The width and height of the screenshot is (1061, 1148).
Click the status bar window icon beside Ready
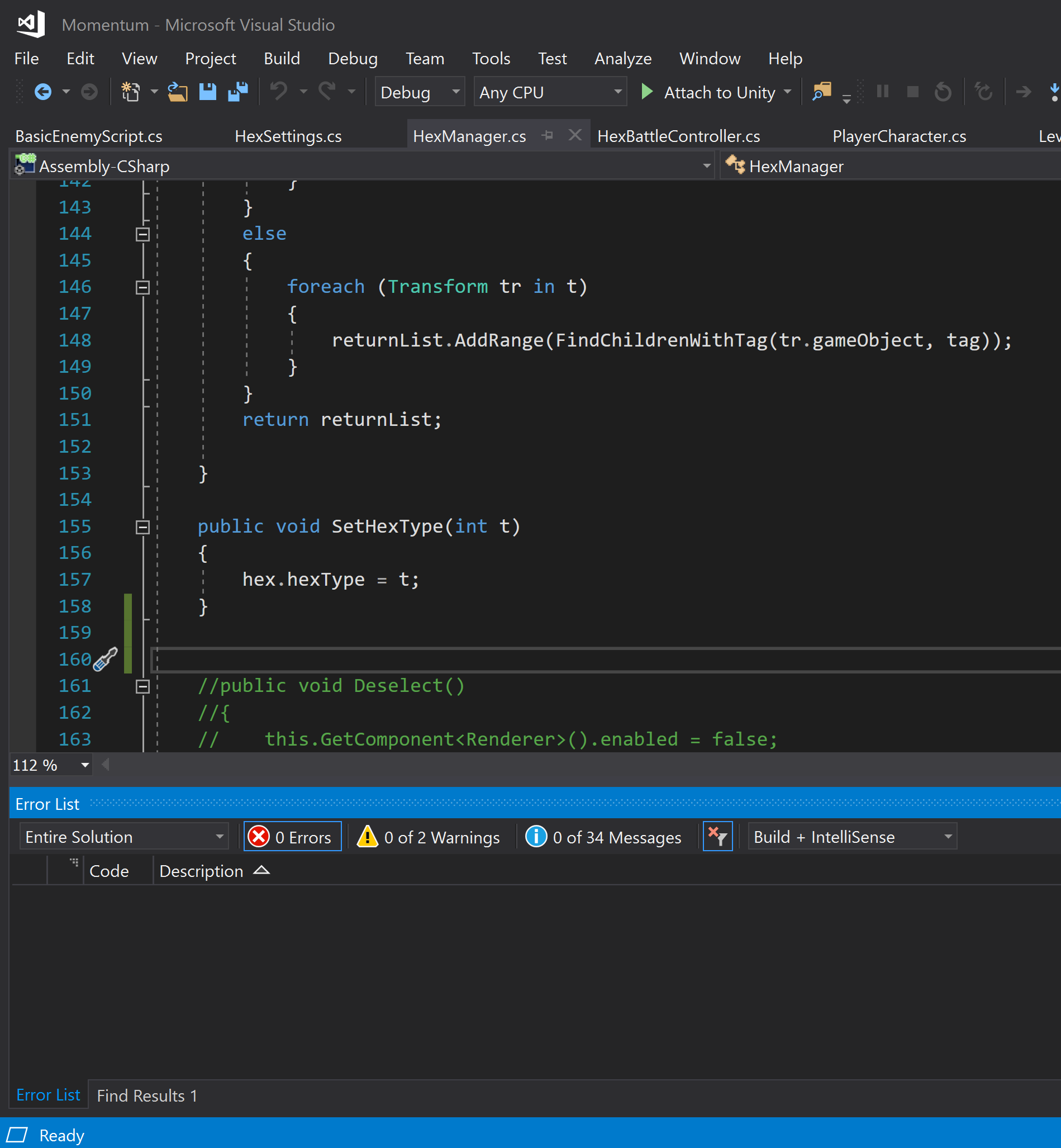(17, 1135)
